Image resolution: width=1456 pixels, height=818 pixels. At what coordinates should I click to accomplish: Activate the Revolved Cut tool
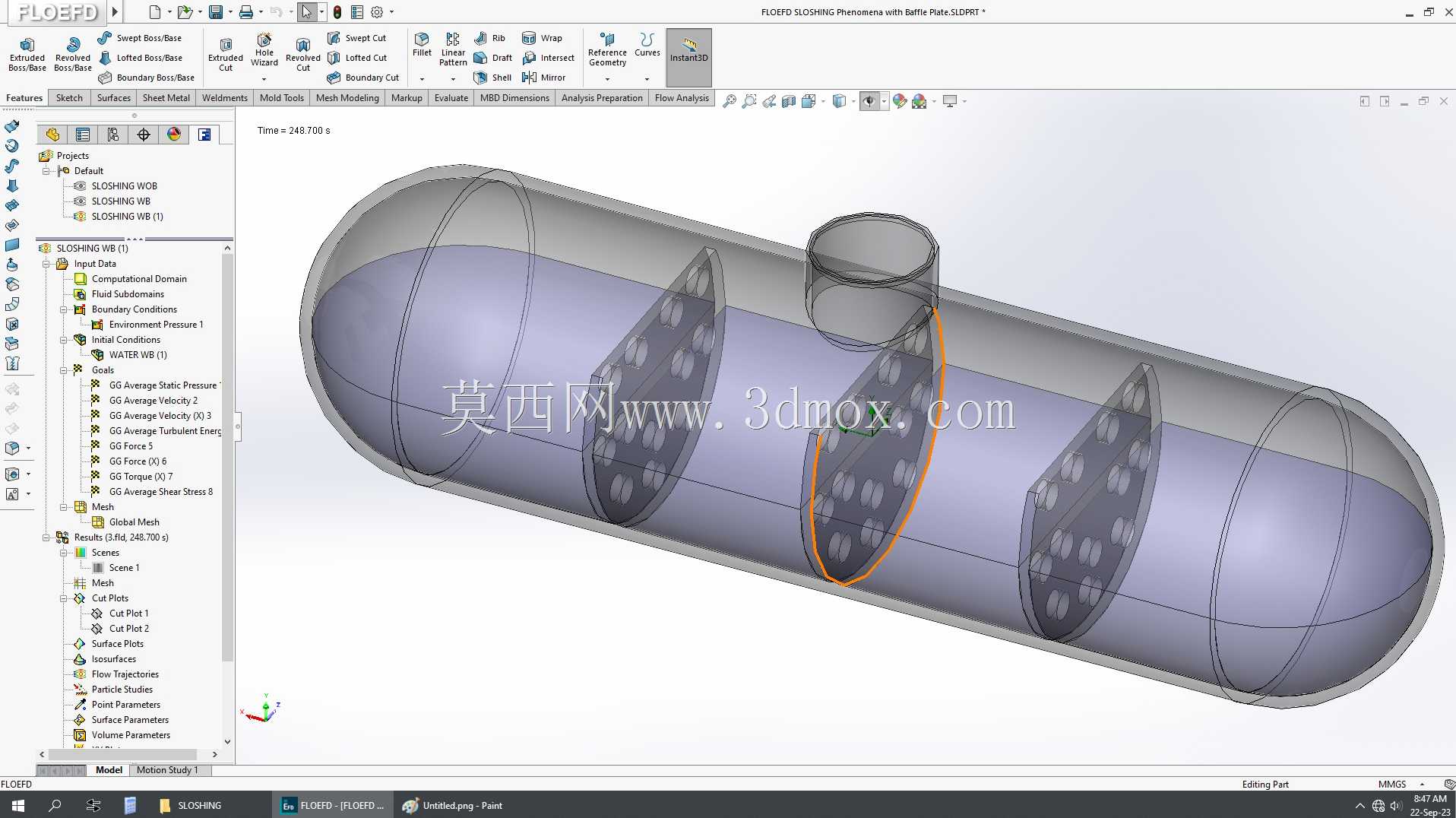(x=303, y=55)
